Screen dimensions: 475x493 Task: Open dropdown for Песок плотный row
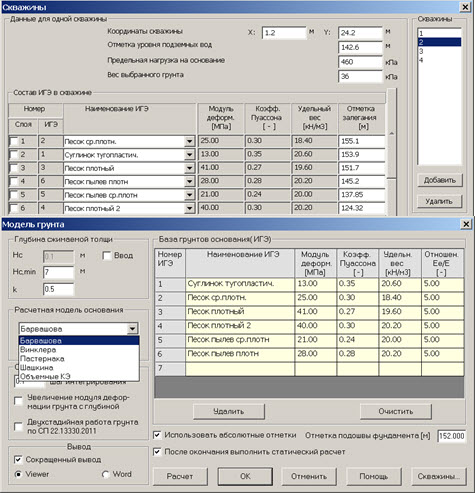click(x=189, y=168)
